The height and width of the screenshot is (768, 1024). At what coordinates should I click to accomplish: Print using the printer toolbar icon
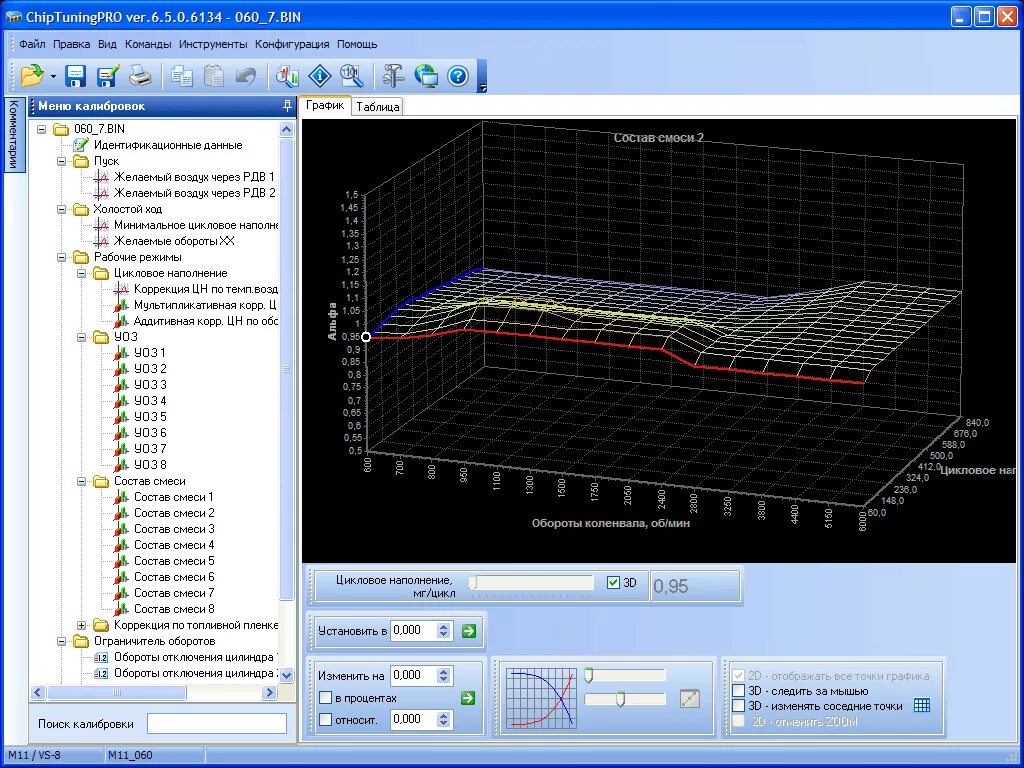click(140, 76)
